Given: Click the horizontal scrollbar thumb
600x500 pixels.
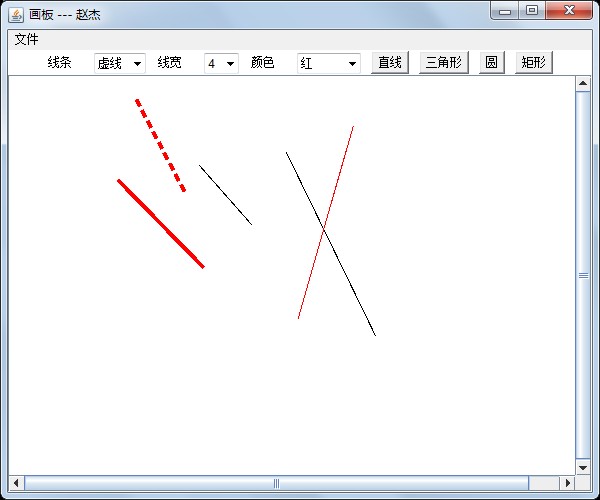Looking at the screenshot, I should pyautogui.click(x=277, y=483).
